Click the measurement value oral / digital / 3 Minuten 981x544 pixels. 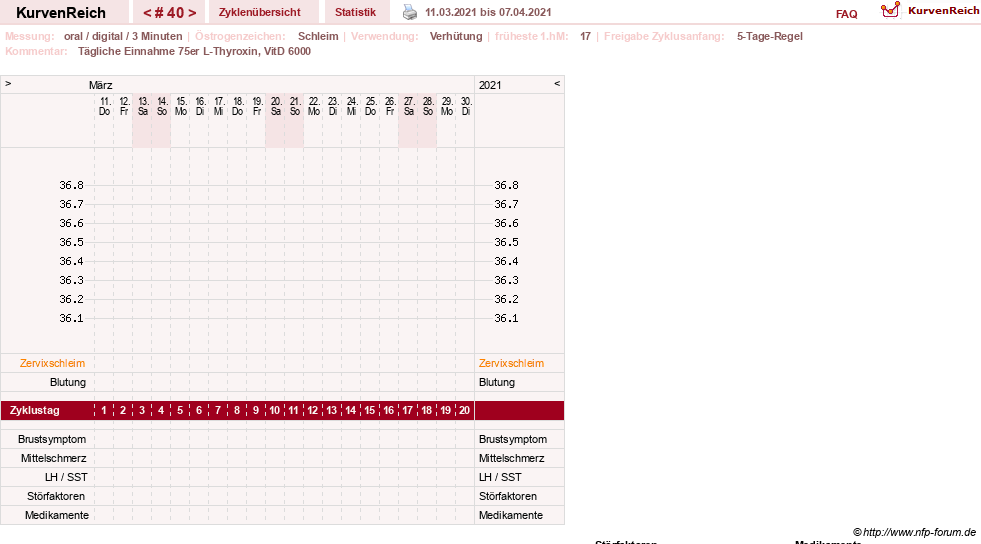point(123,36)
